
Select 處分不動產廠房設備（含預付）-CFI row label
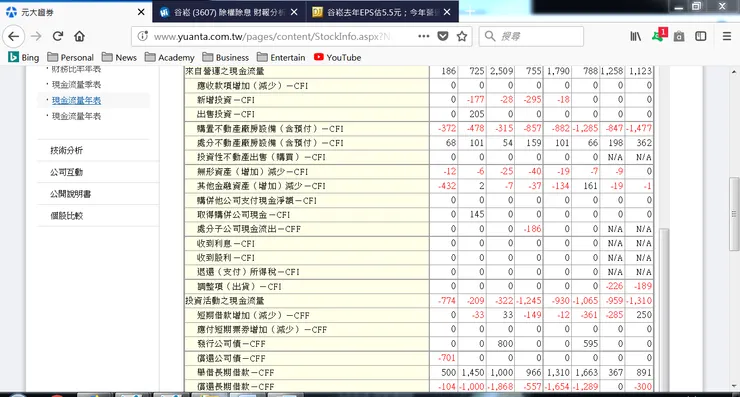[270, 143]
